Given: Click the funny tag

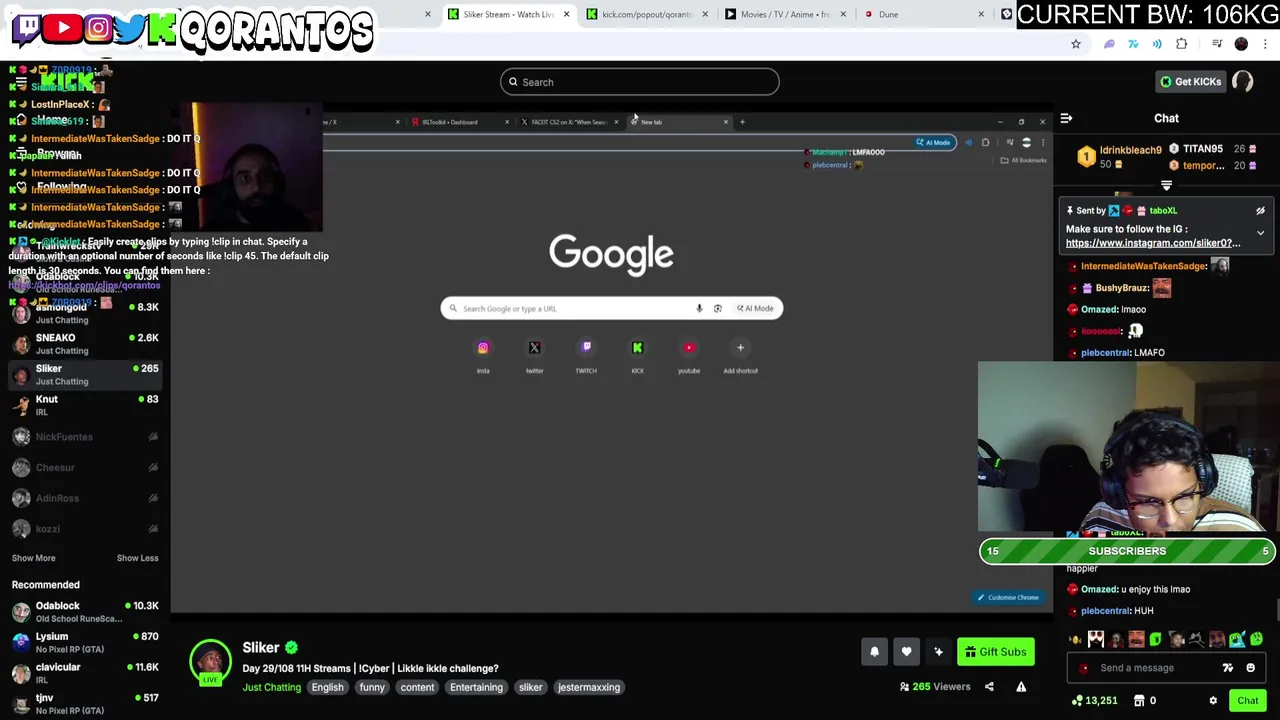Looking at the screenshot, I should pyautogui.click(x=372, y=687).
